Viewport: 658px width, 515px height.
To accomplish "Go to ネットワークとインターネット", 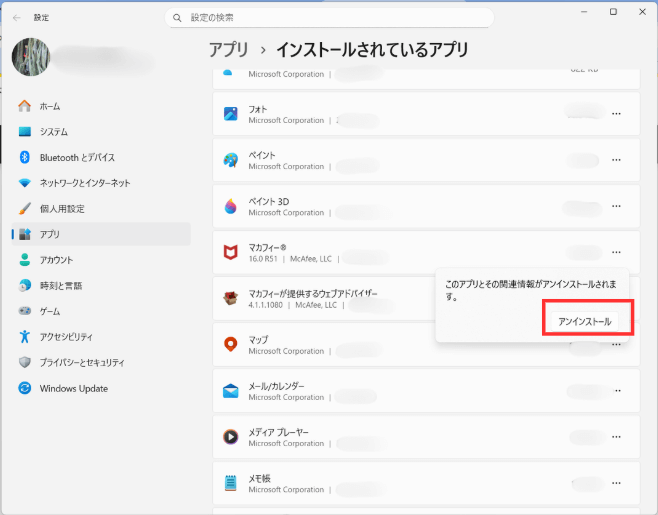I will [x=101, y=183].
